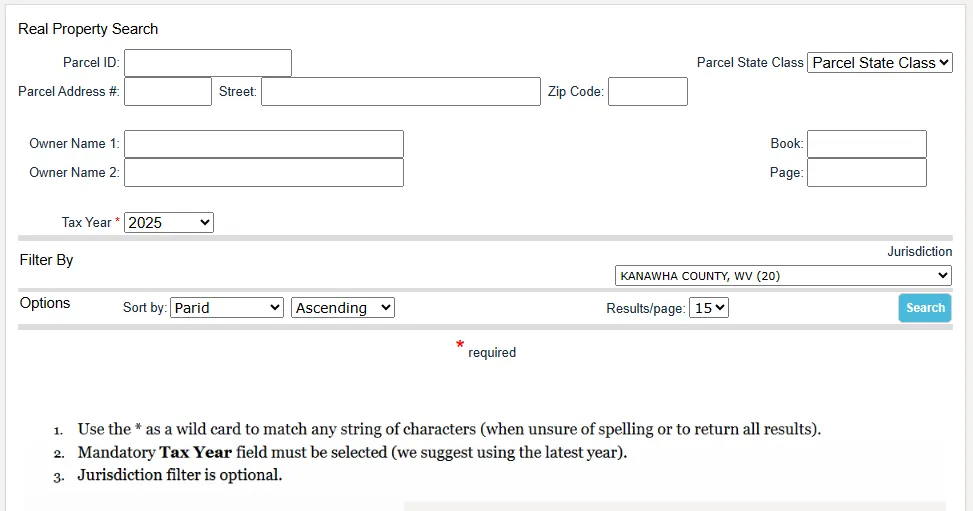Viewport: 973px width, 511px height.
Task: Click the red asterisk required note
Action: [x=486, y=350]
